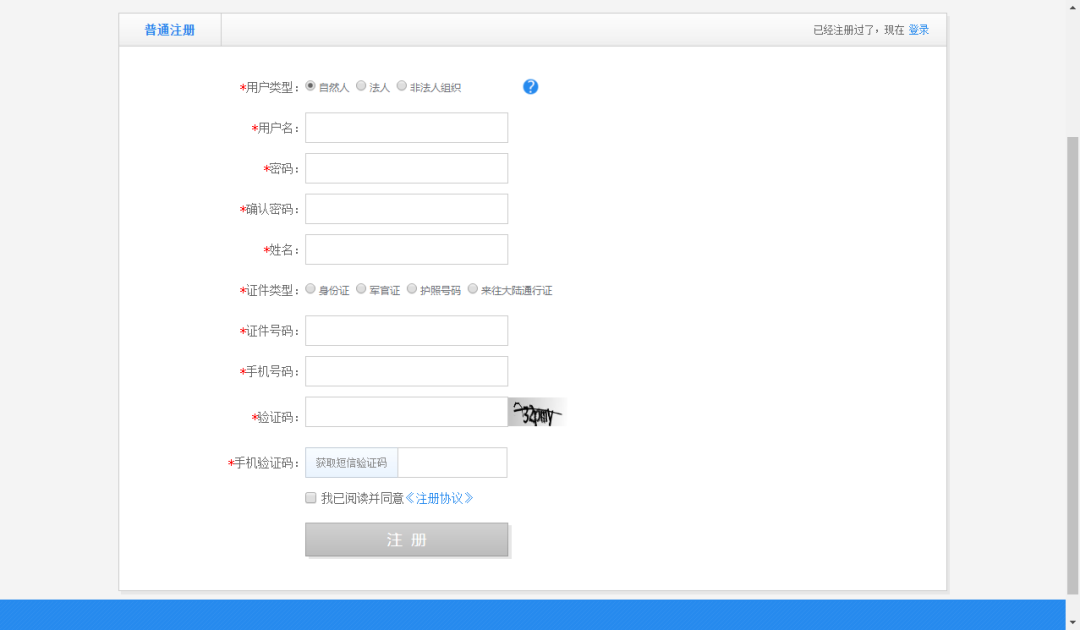
Task: Select 军官证 certificate type
Action: pyautogui.click(x=362, y=289)
